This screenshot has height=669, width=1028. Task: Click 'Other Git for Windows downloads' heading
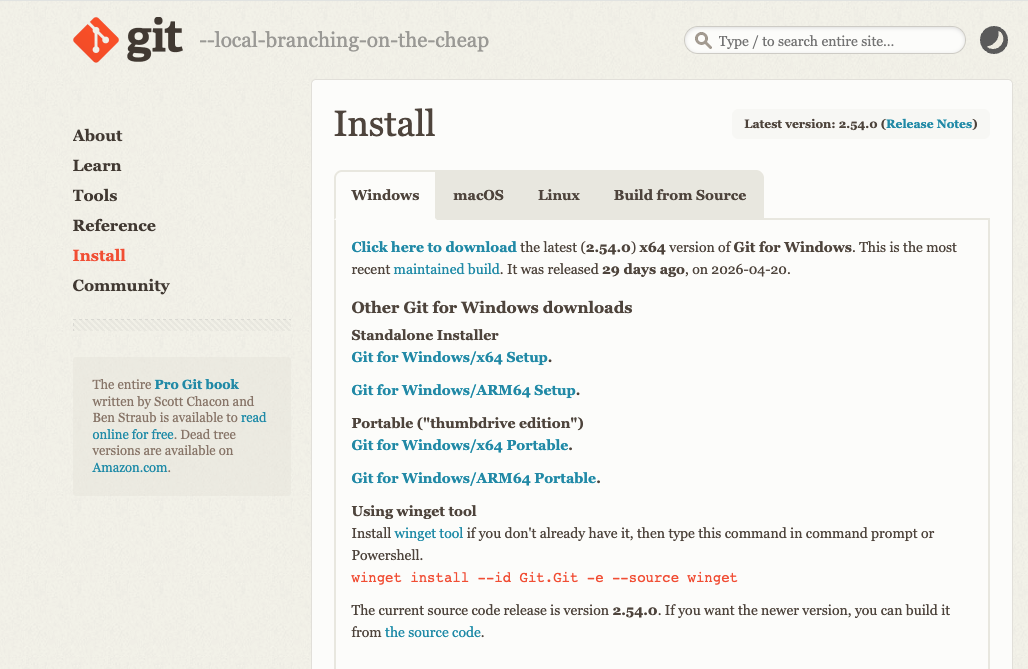[492, 308]
